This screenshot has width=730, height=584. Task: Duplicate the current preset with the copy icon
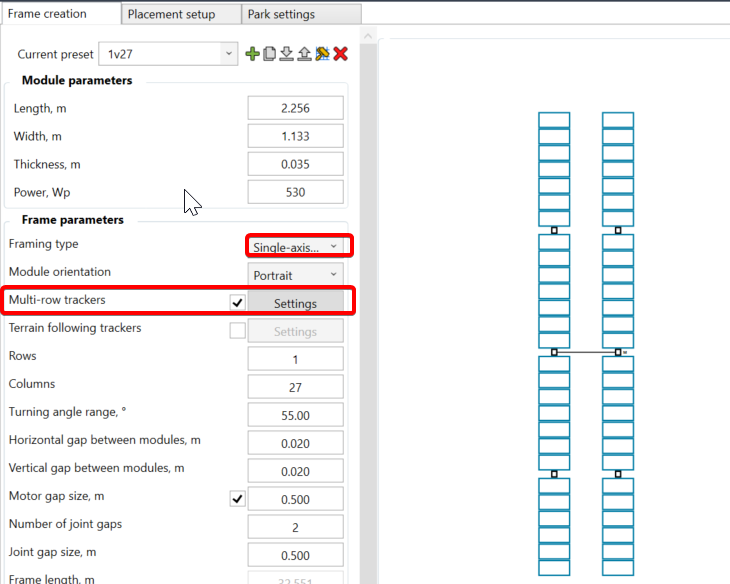(x=269, y=54)
